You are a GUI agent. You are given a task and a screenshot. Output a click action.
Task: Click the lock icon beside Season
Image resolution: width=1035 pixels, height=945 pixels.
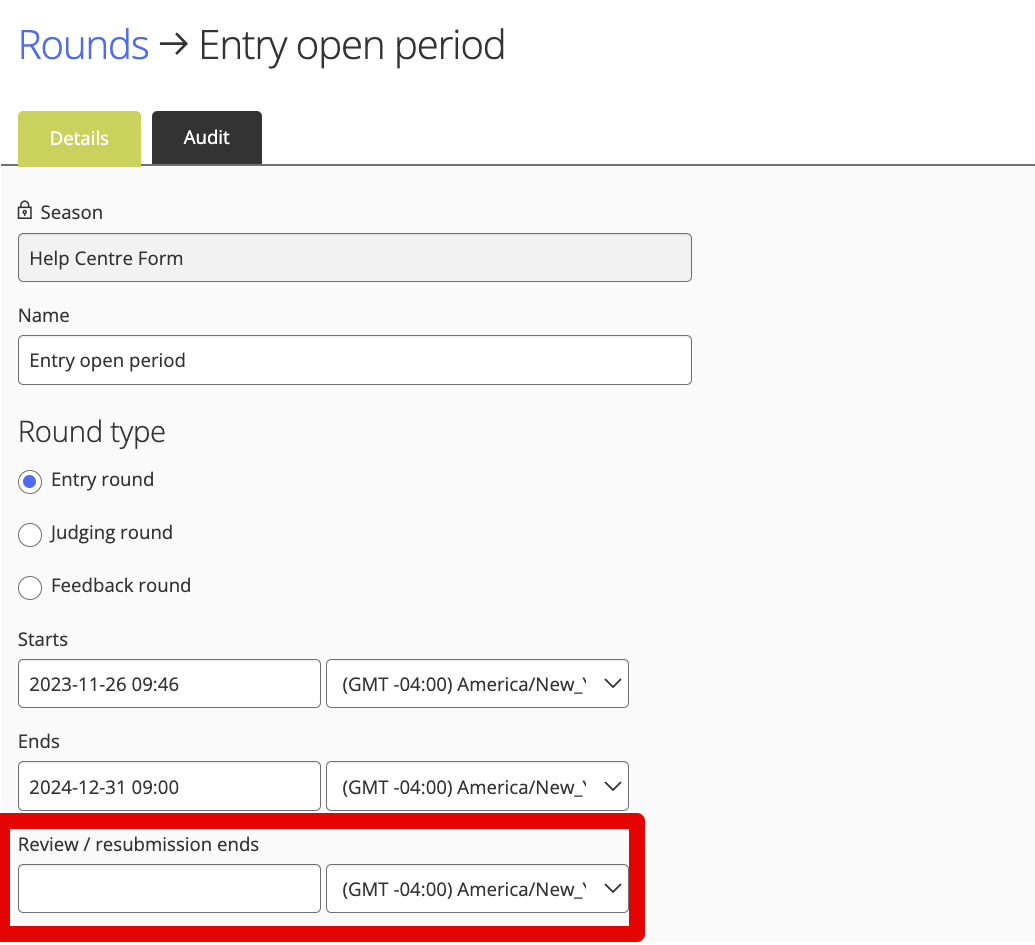(x=23, y=211)
